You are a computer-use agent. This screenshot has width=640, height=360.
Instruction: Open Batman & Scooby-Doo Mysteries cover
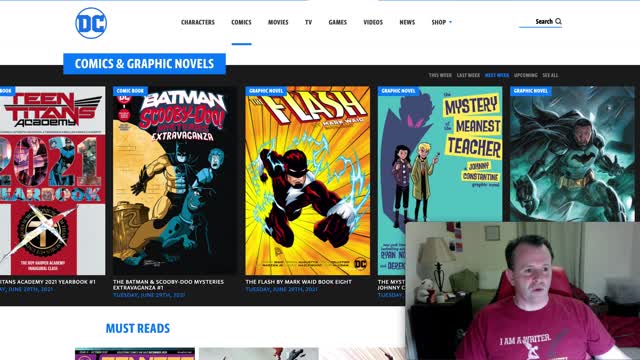(174, 180)
